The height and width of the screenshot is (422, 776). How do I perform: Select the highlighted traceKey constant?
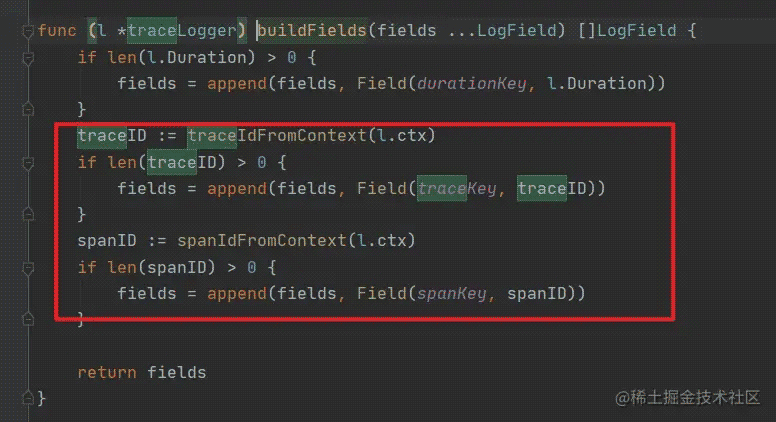point(456,188)
